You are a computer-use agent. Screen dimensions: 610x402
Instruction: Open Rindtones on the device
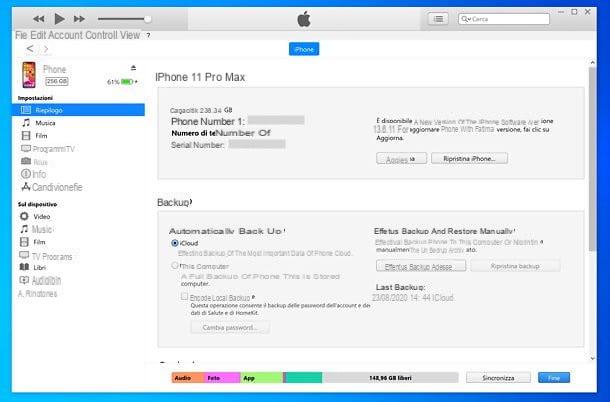point(37,294)
